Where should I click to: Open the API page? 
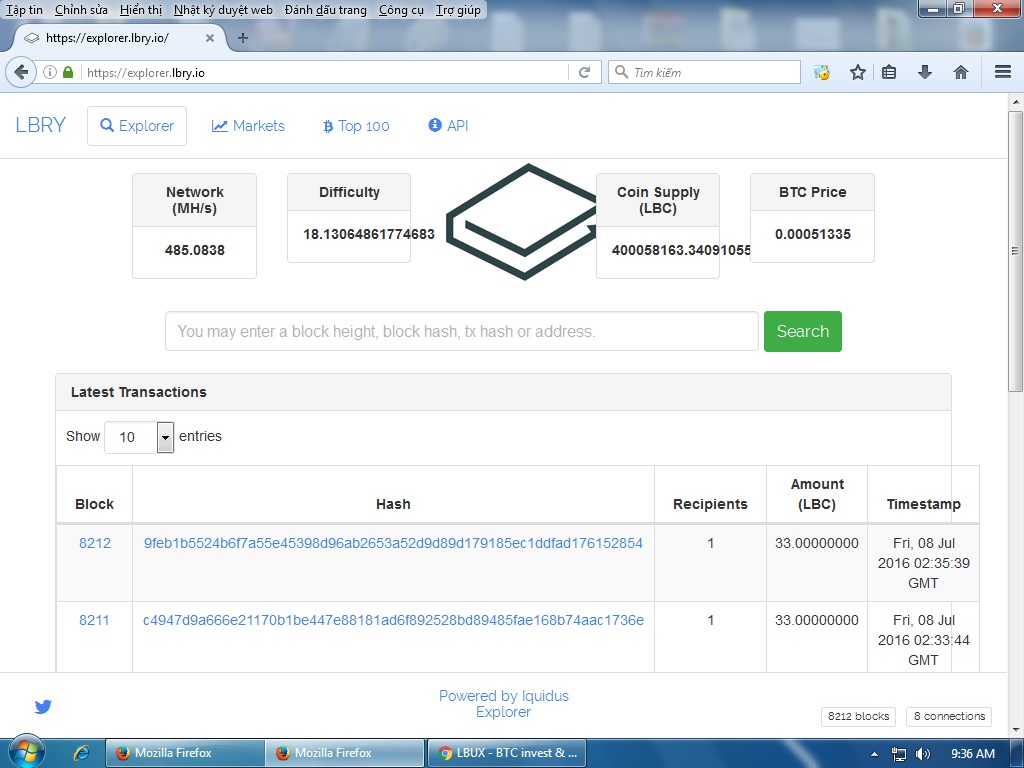pos(448,125)
